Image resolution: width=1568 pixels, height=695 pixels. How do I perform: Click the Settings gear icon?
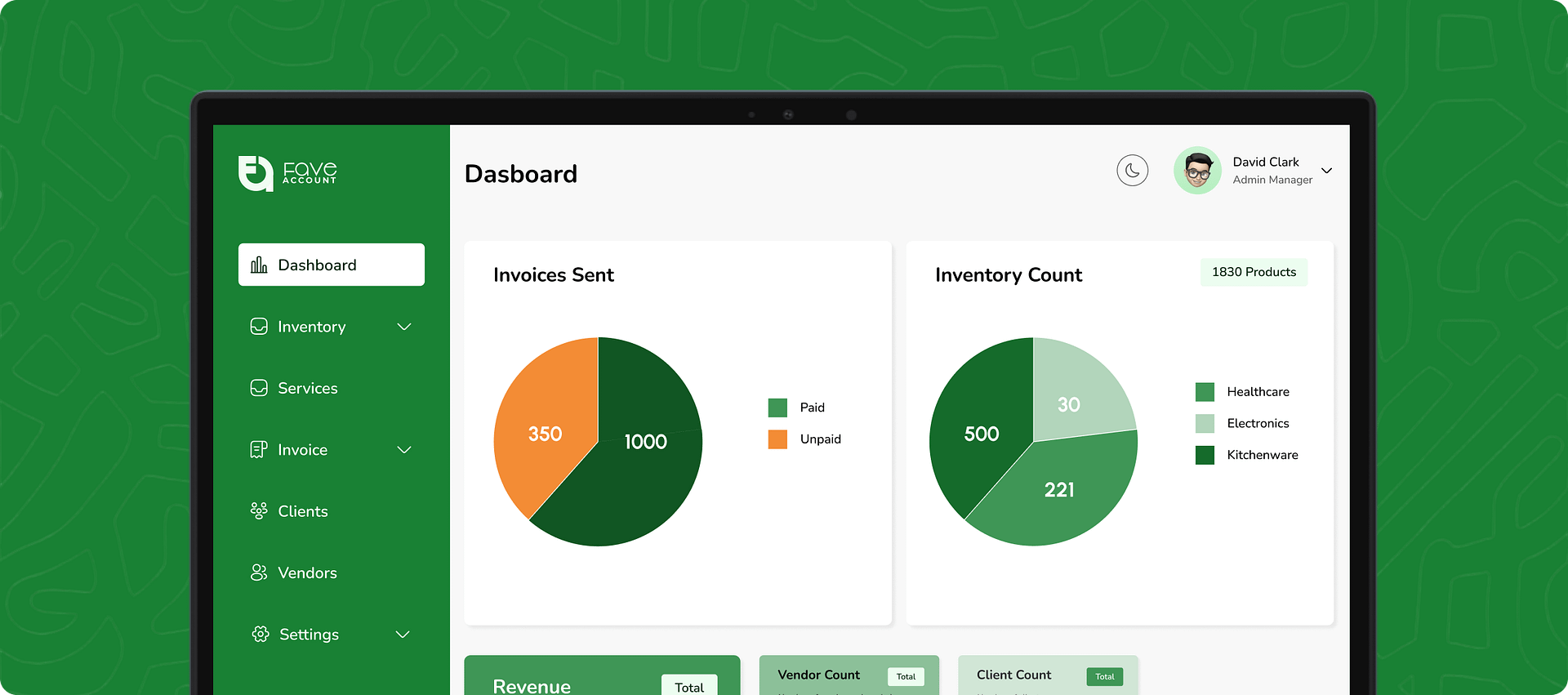(x=260, y=635)
